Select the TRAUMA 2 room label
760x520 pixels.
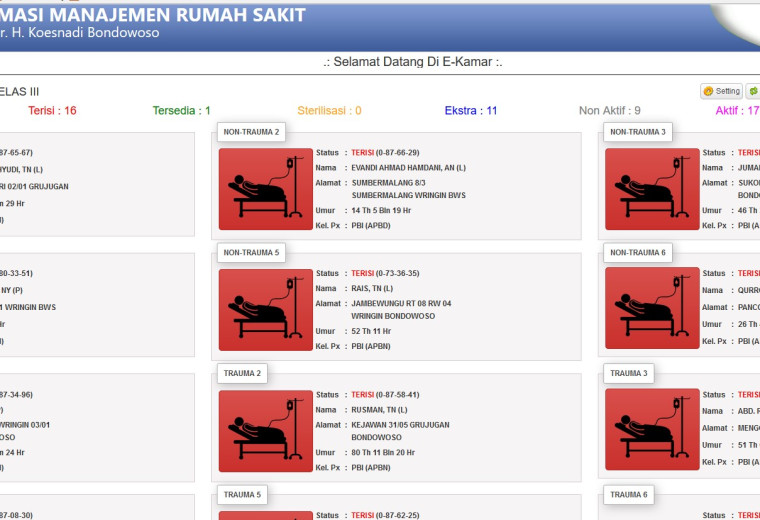pos(242,373)
